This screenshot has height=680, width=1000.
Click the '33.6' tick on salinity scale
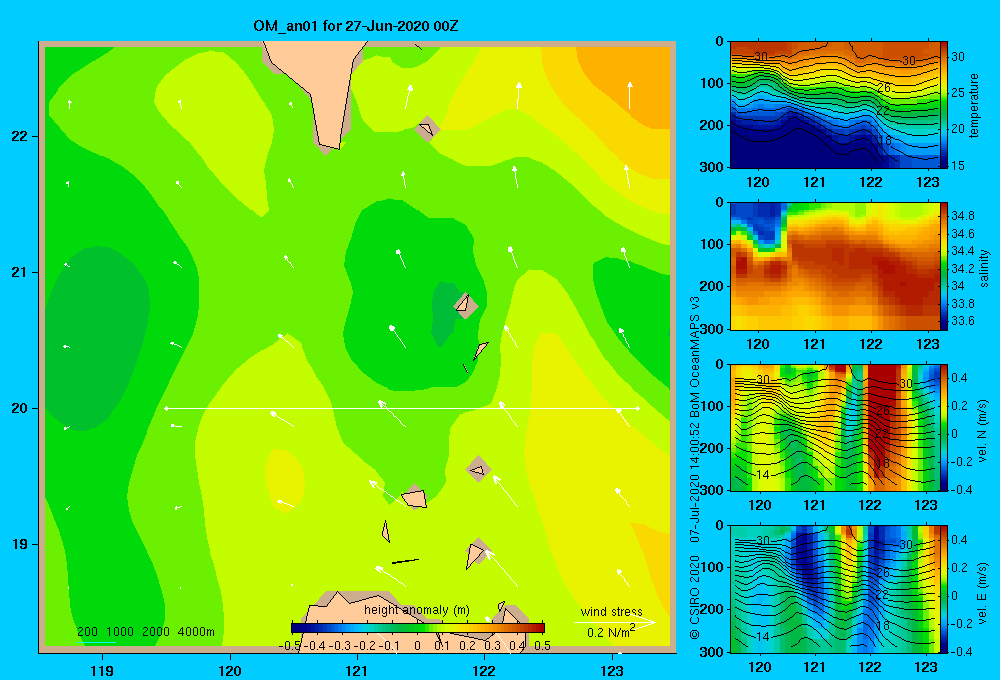point(962,321)
